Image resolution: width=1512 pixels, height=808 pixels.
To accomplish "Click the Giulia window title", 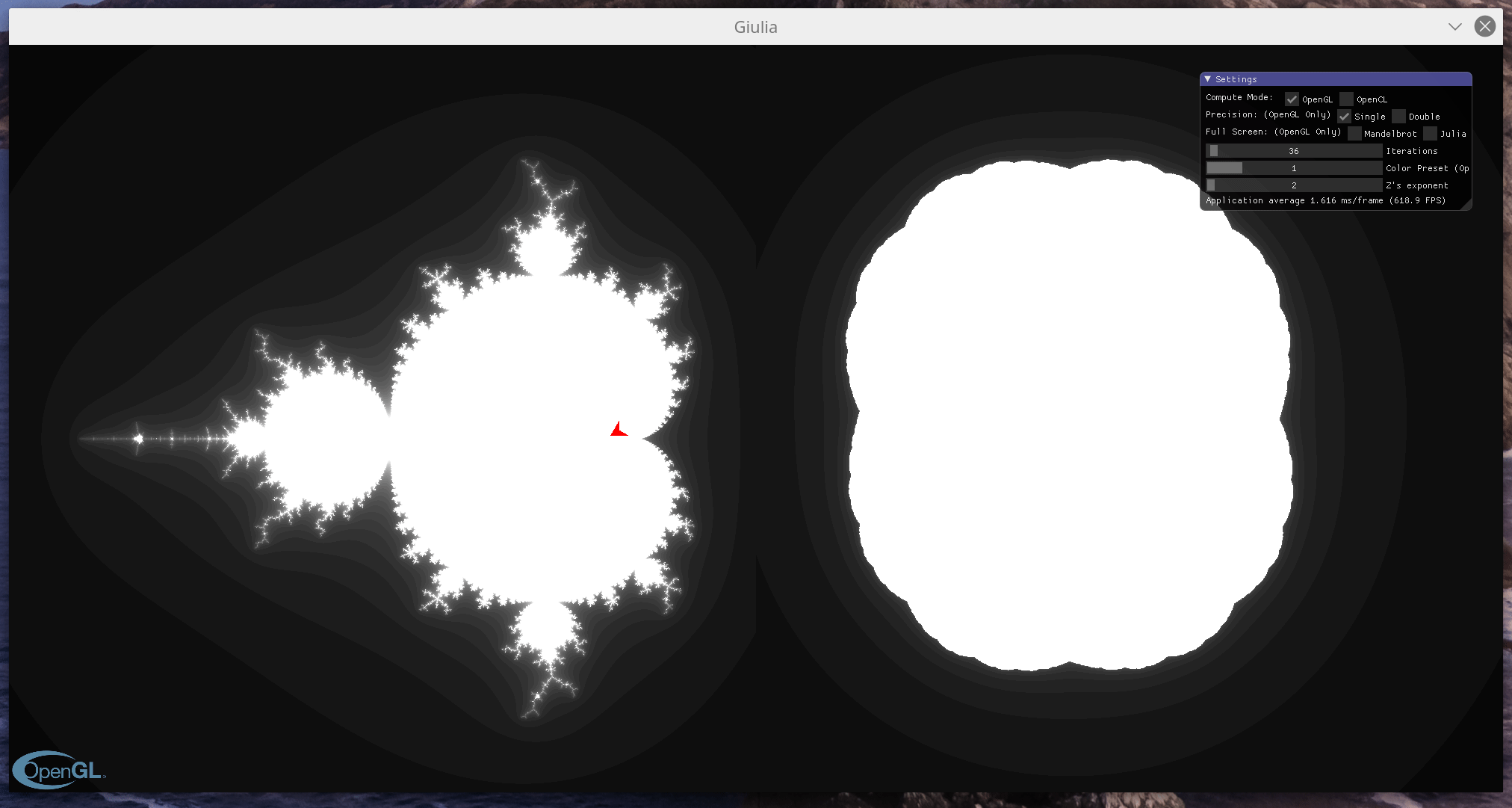I will 755,27.
